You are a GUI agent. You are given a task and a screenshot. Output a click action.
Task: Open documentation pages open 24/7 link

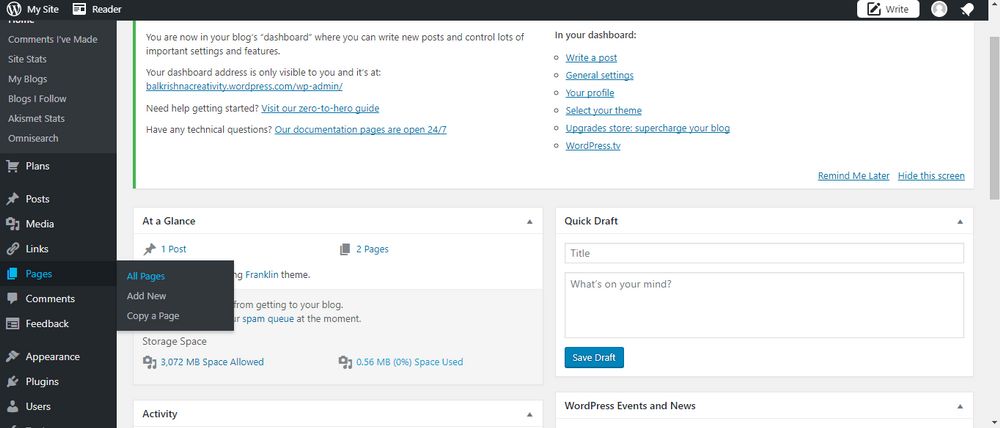point(360,129)
